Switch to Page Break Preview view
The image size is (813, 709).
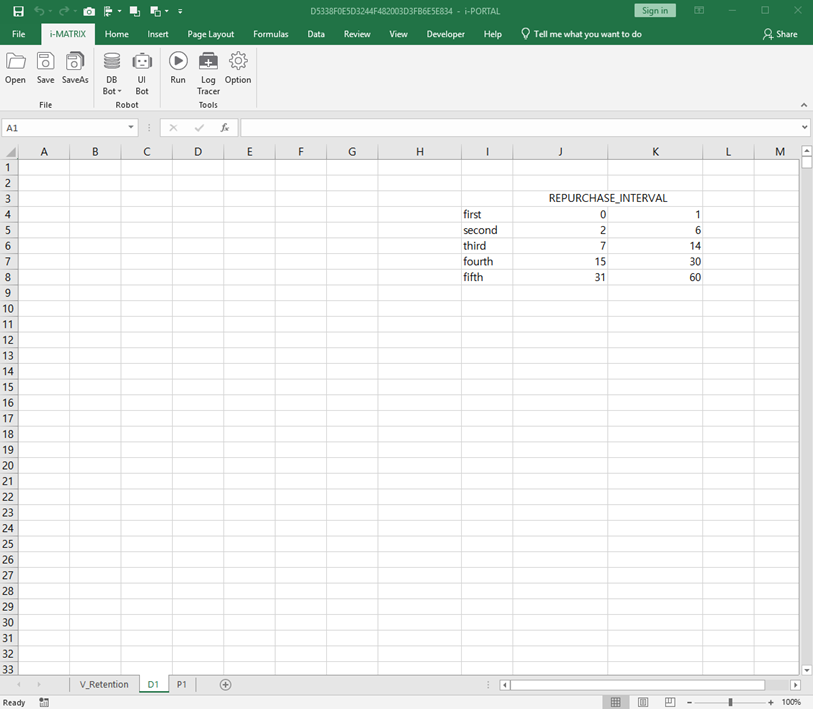tap(668, 701)
